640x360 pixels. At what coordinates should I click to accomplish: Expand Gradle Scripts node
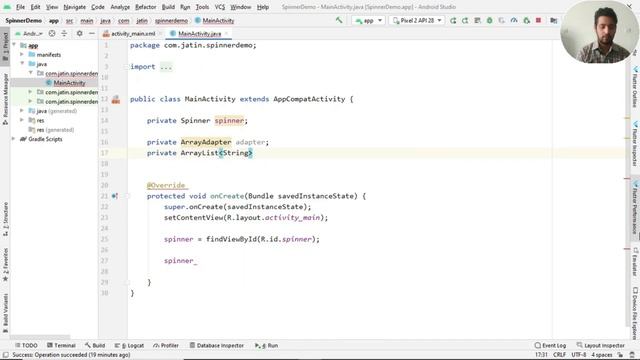pyautogui.click(x=13, y=139)
